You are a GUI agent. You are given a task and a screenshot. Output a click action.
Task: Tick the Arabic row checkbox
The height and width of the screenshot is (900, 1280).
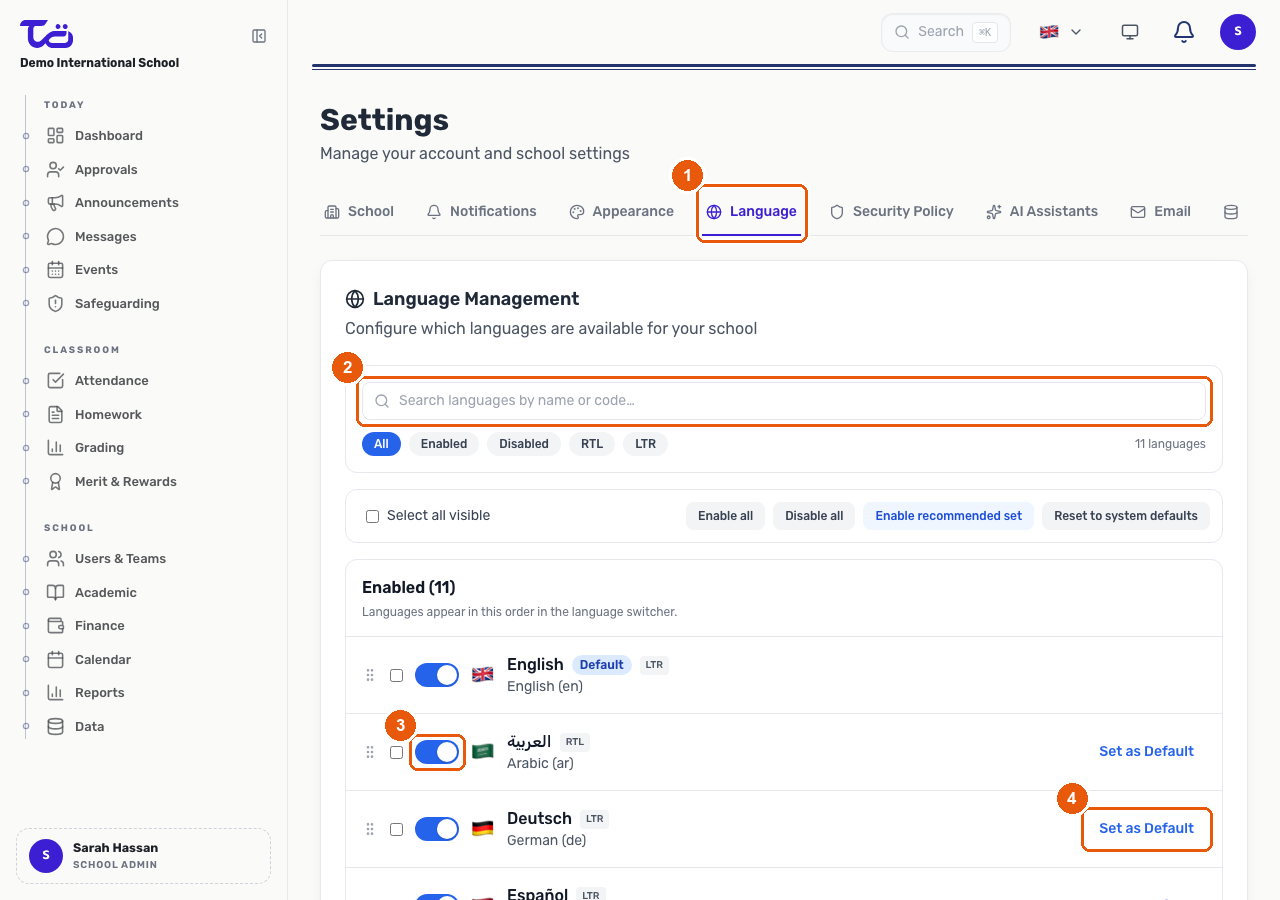397,753
